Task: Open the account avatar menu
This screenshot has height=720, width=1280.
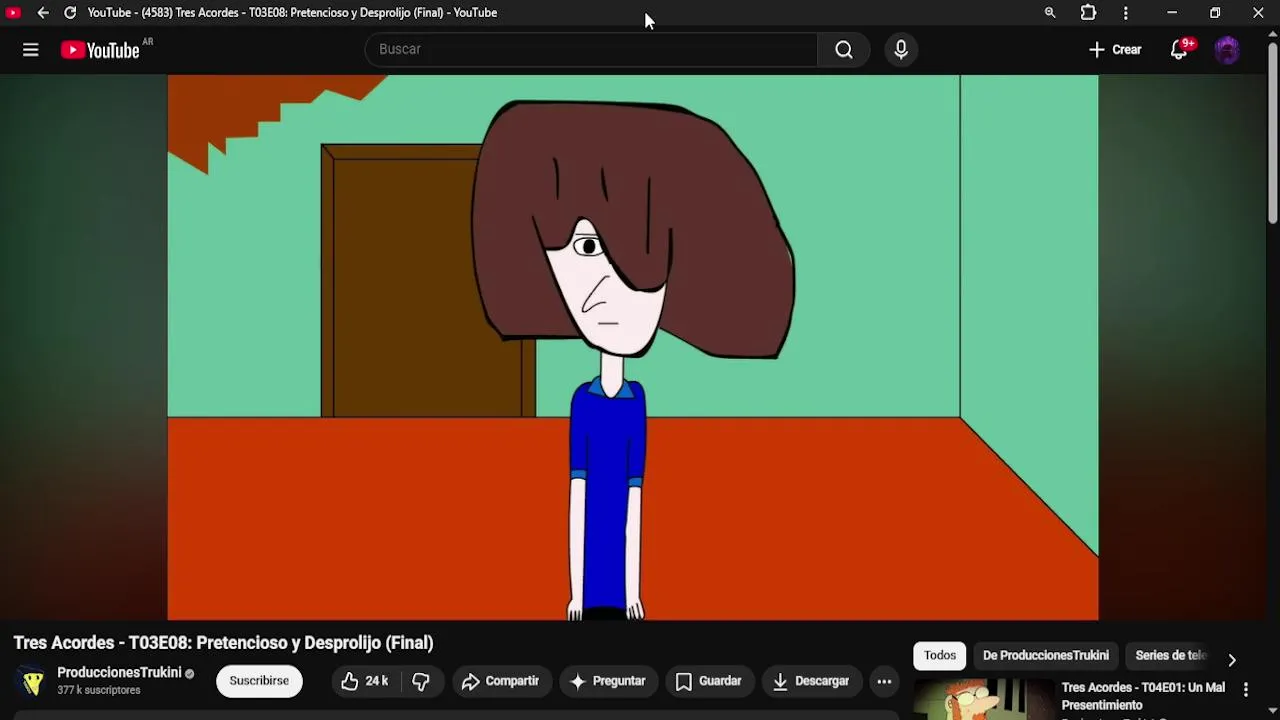Action: click(1227, 50)
